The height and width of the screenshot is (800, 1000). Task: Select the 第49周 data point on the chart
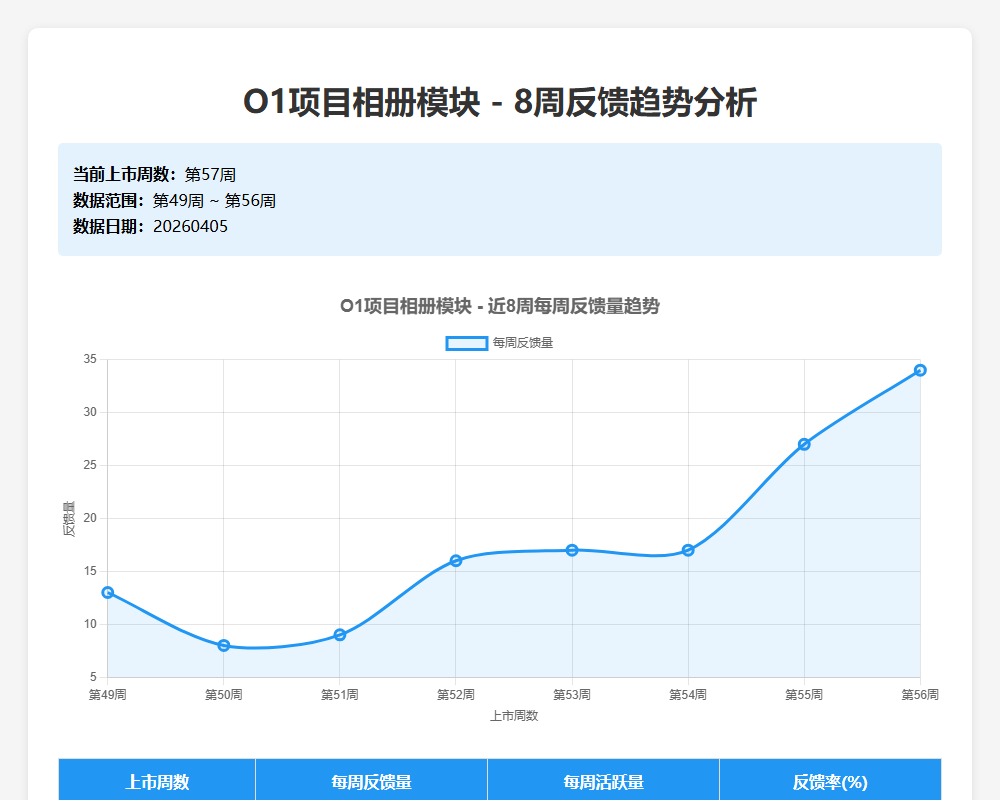pos(108,593)
